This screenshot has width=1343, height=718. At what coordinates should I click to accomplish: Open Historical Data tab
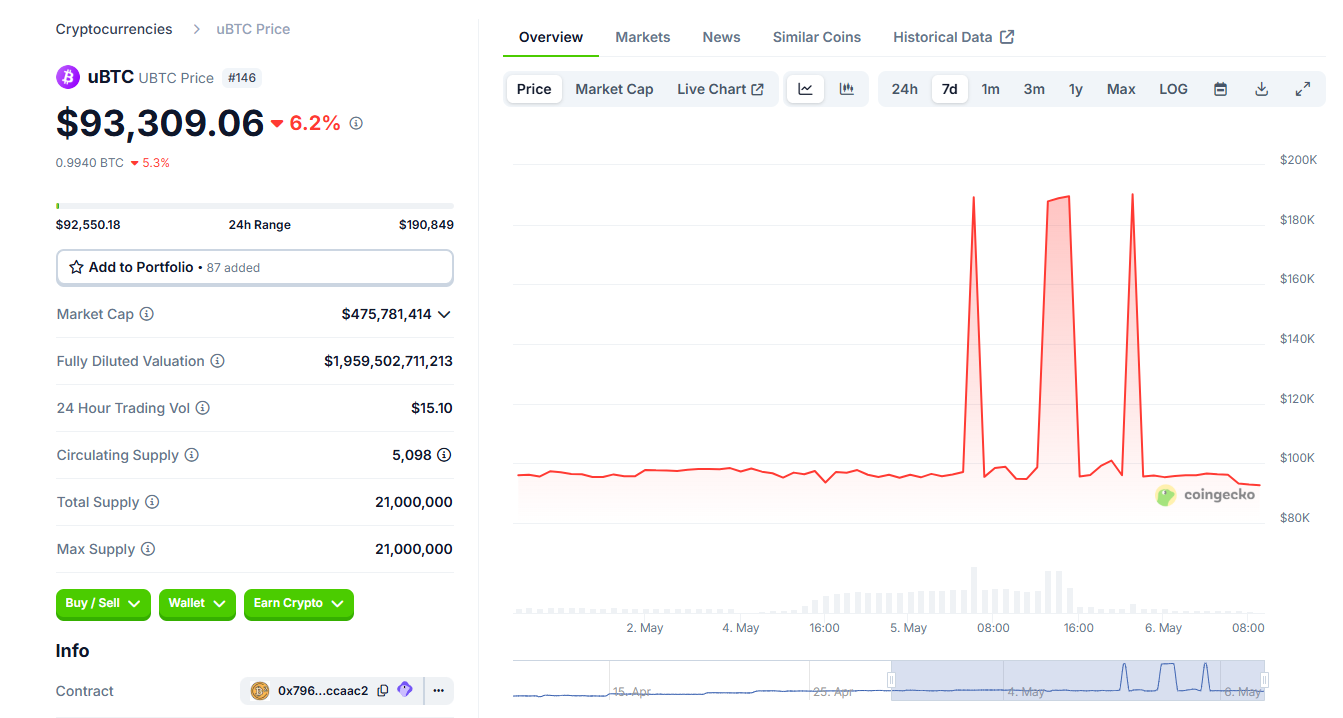[x=953, y=37]
